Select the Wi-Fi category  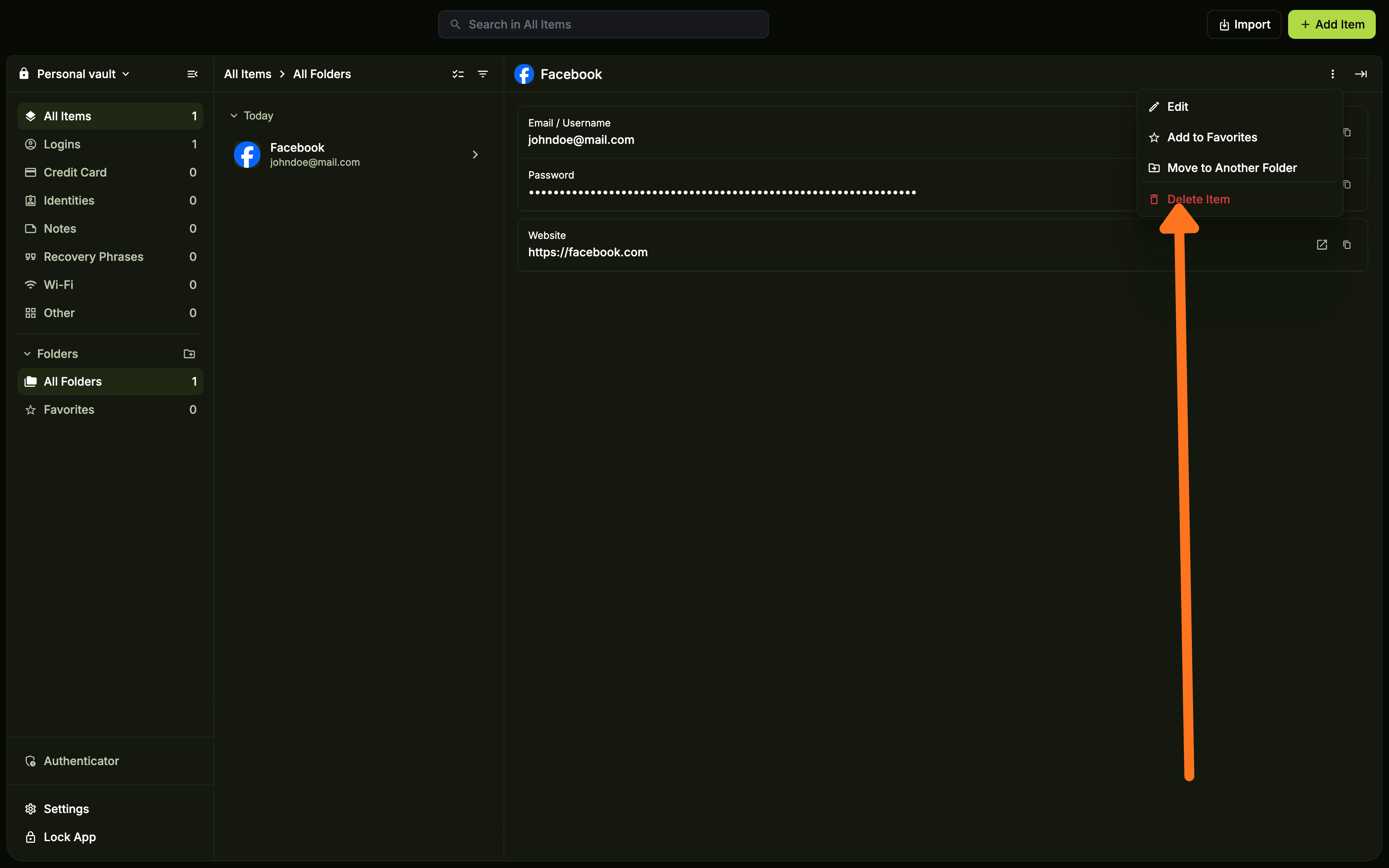110,285
